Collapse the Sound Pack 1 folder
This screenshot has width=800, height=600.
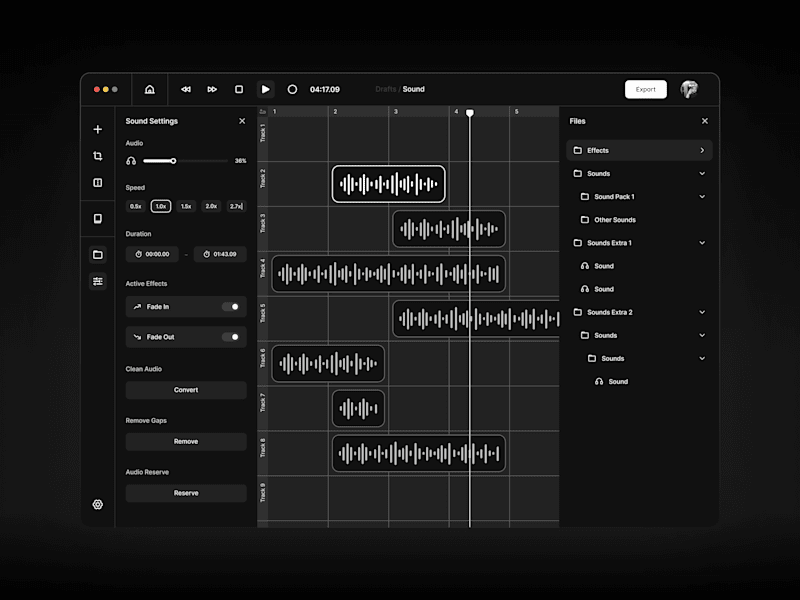pos(702,197)
